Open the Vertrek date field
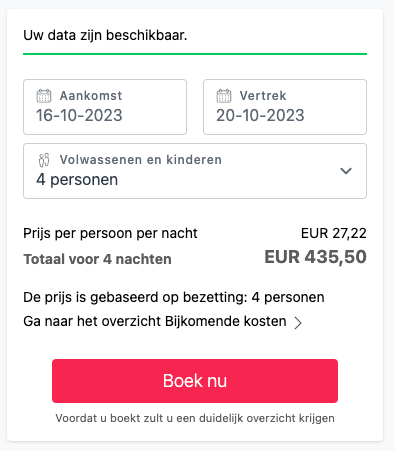 pos(285,107)
